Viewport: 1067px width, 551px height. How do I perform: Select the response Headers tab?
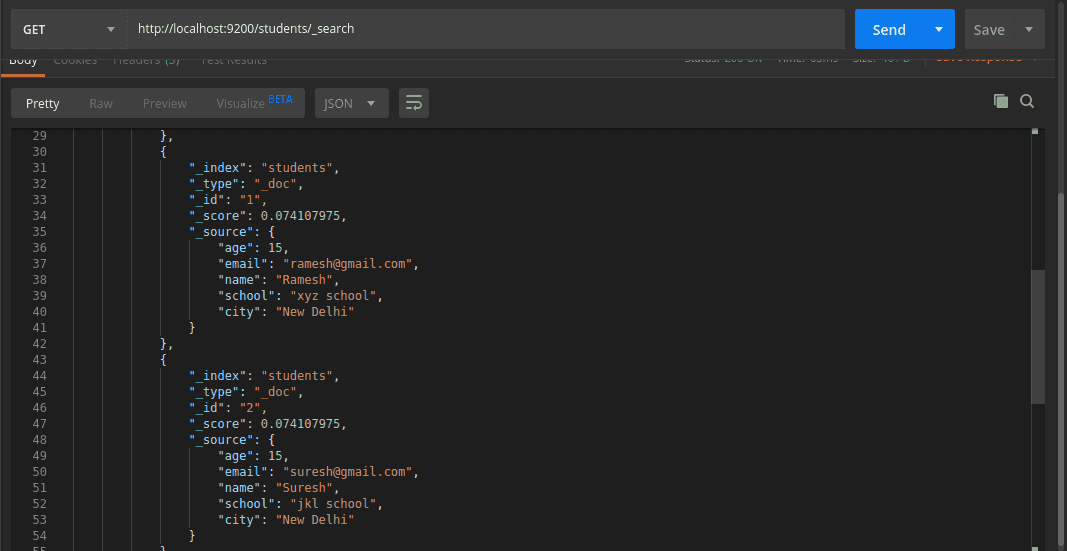146,60
